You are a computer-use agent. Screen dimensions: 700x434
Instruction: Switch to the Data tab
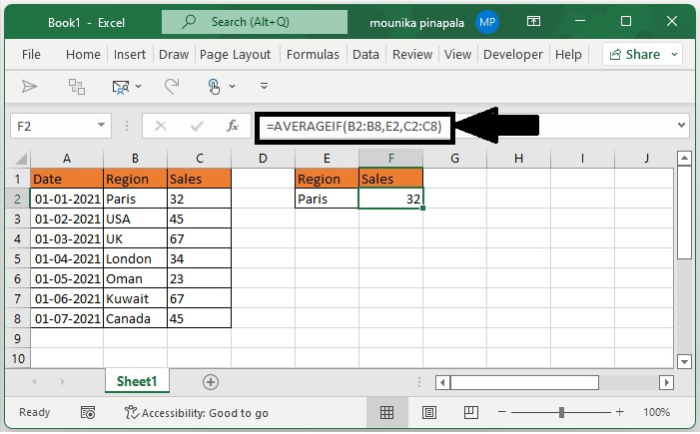[366, 54]
